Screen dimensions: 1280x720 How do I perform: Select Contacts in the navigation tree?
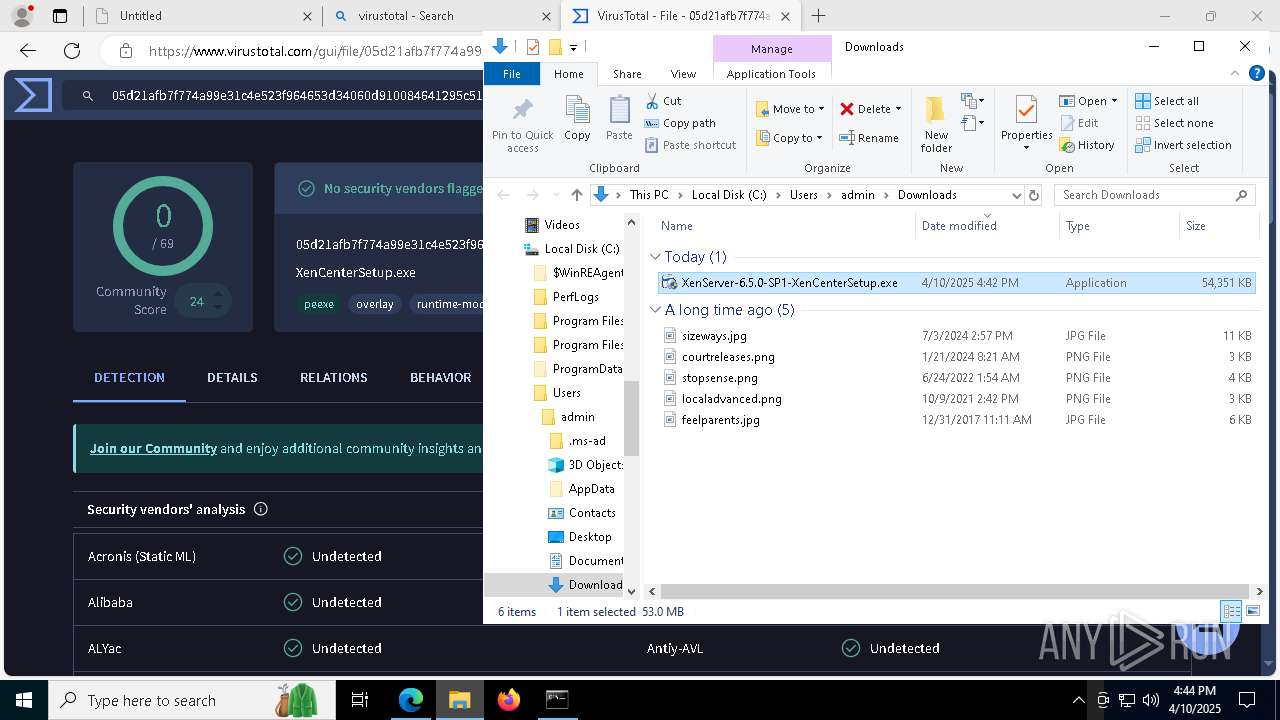592,513
